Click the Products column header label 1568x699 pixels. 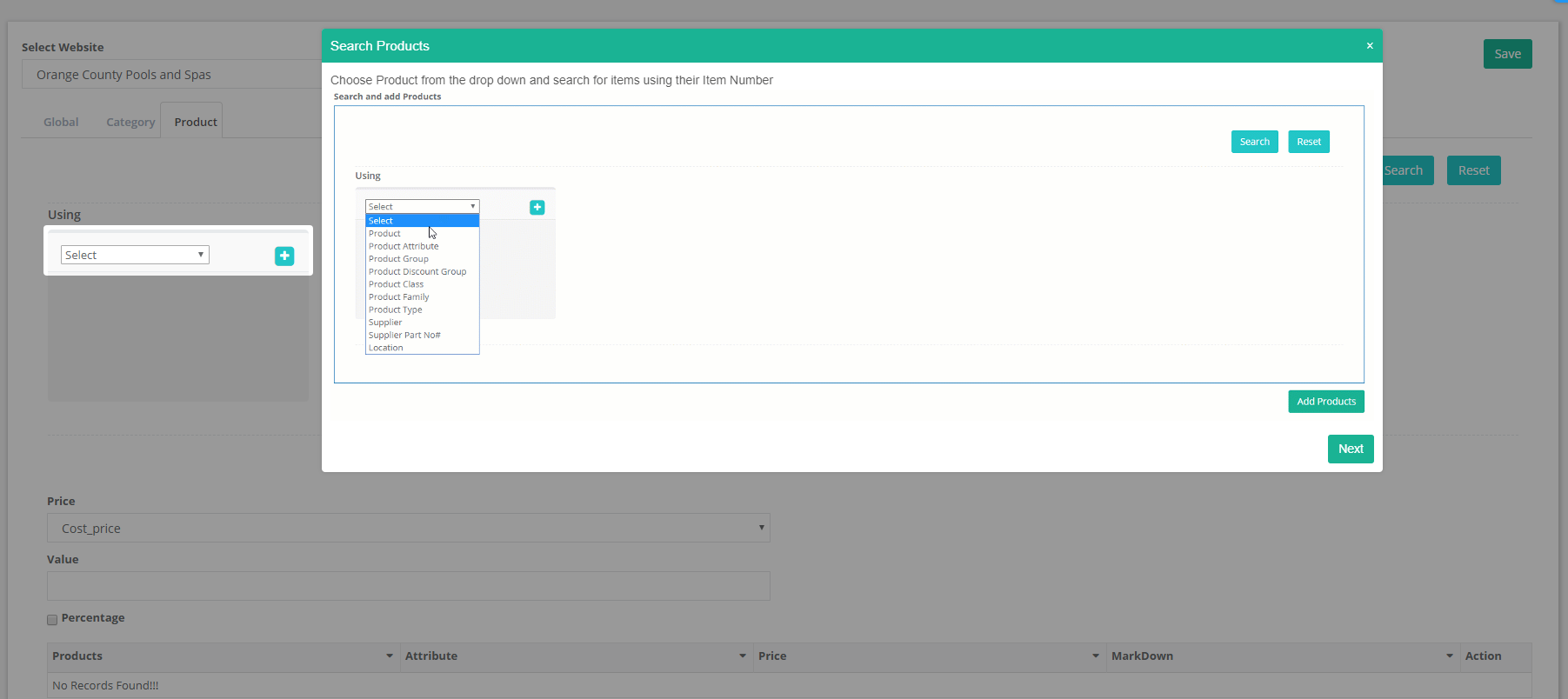coord(77,656)
